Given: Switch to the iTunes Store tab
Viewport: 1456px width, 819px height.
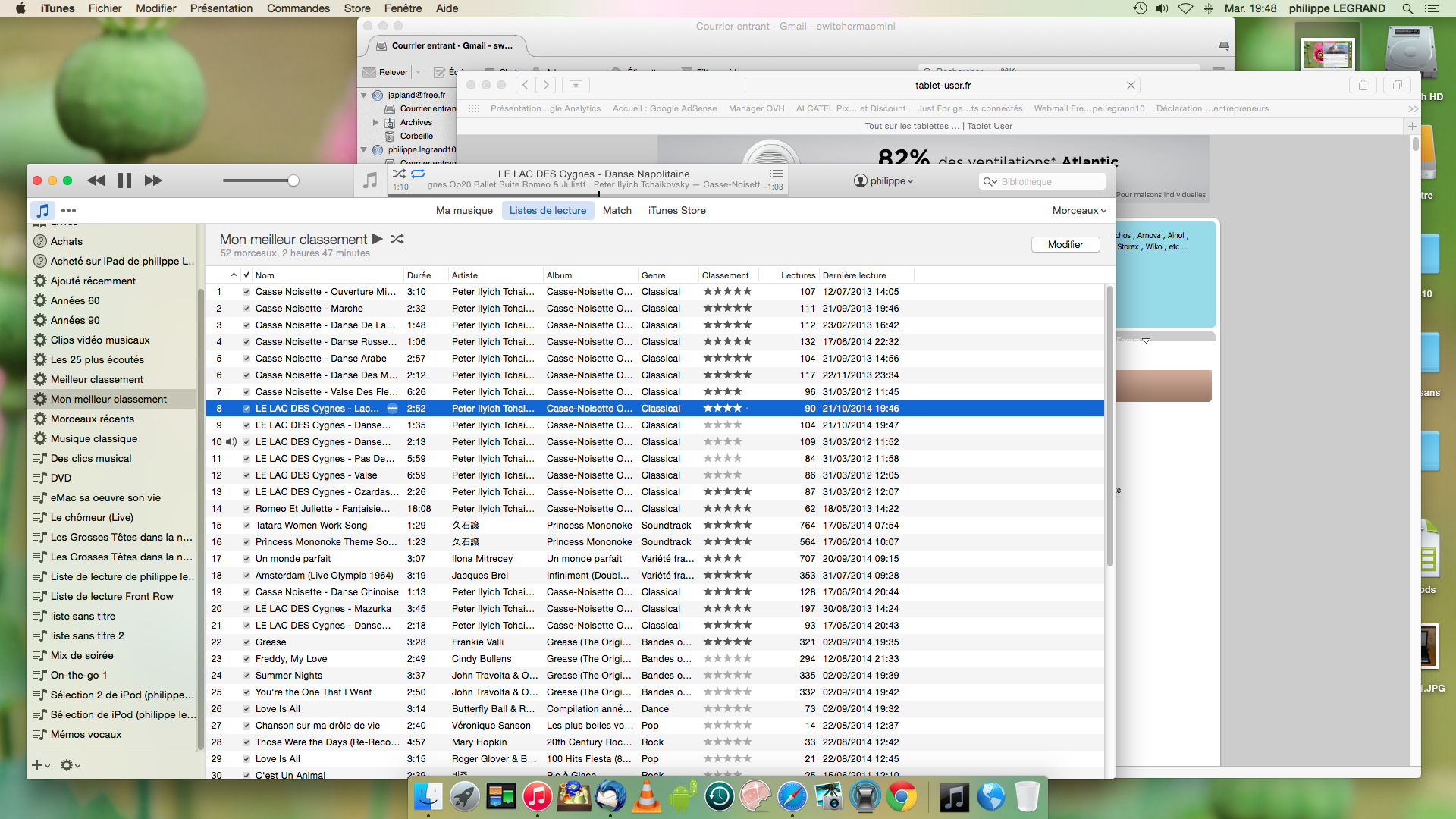Looking at the screenshot, I should [676, 210].
